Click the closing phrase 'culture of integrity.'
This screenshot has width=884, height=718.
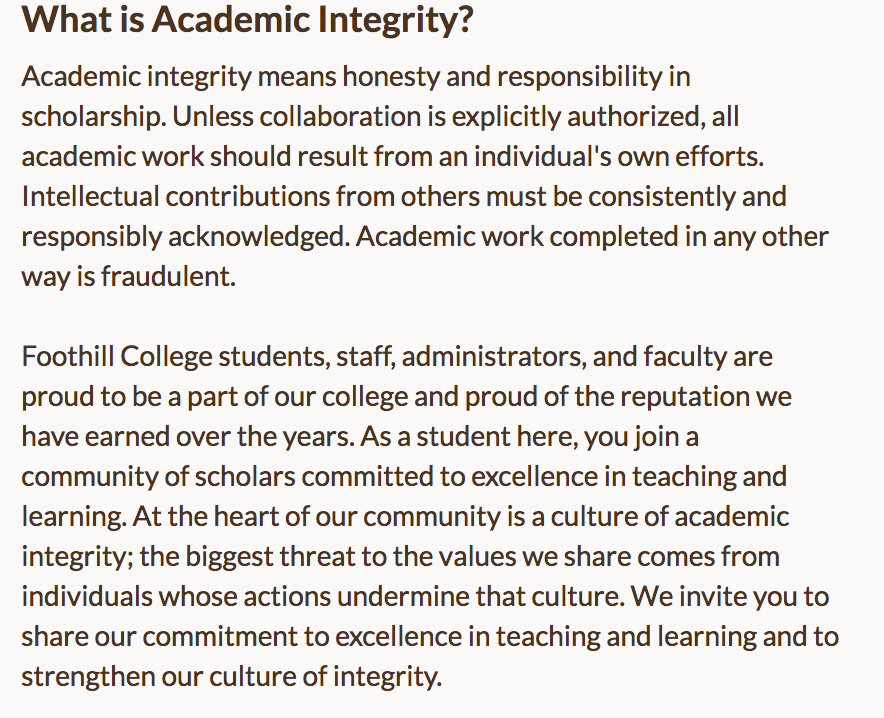[325, 676]
